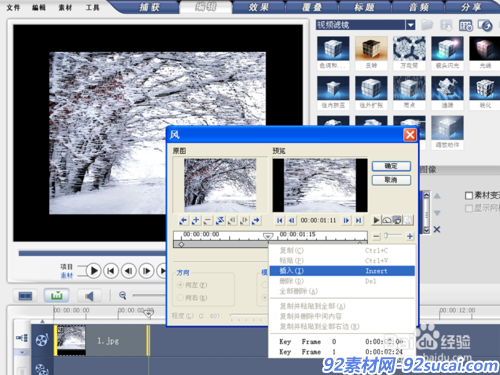The image size is (500, 375).
Task: Jump to end frame in dialog preview
Action: point(359,220)
